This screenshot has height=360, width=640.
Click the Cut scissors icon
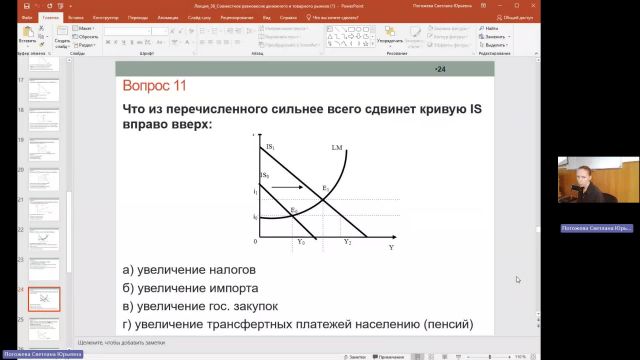click(x=41, y=28)
